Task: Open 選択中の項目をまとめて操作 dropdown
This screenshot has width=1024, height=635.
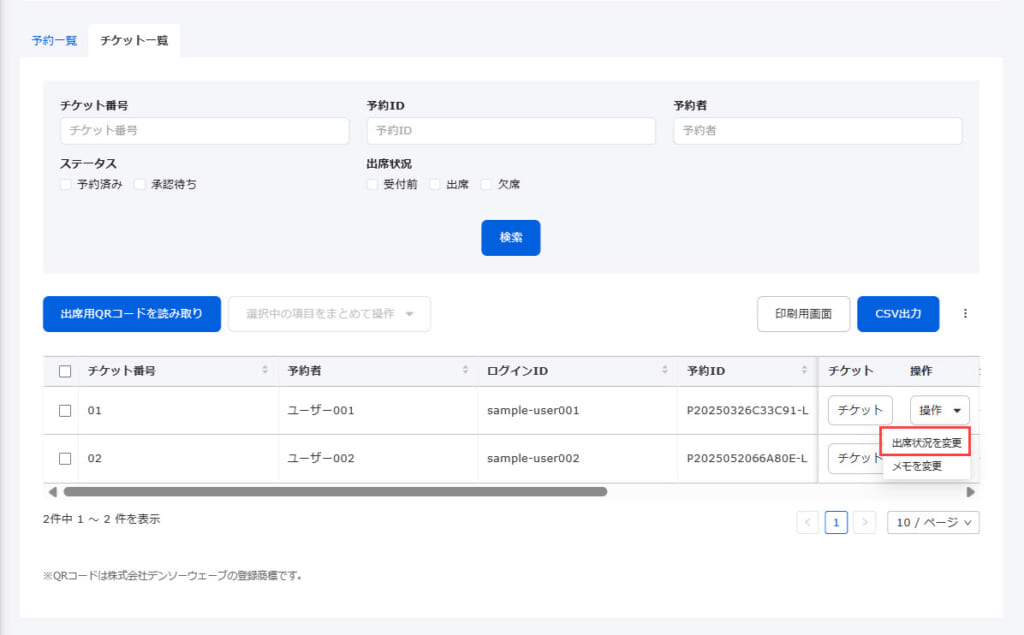Action: tap(330, 314)
